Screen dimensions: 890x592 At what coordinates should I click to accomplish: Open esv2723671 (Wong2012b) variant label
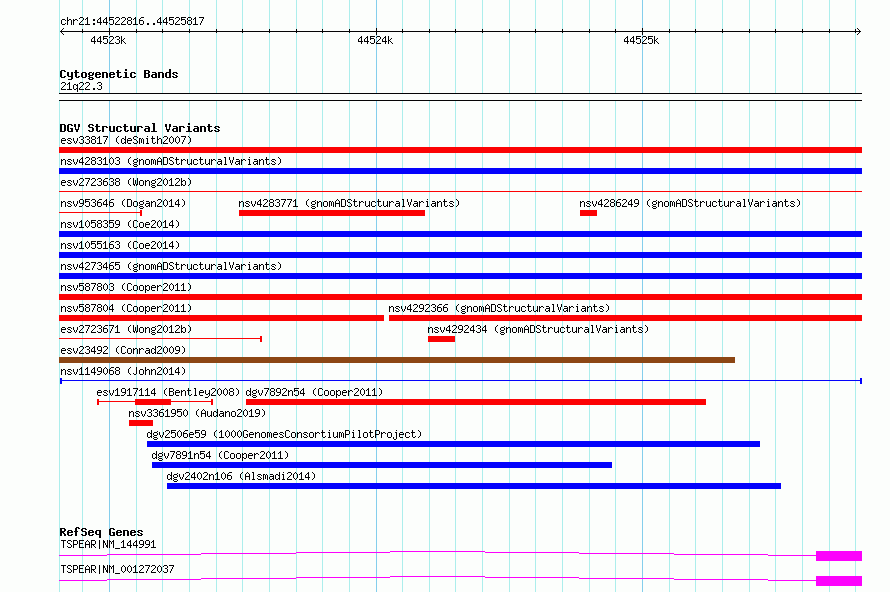[x=126, y=329]
